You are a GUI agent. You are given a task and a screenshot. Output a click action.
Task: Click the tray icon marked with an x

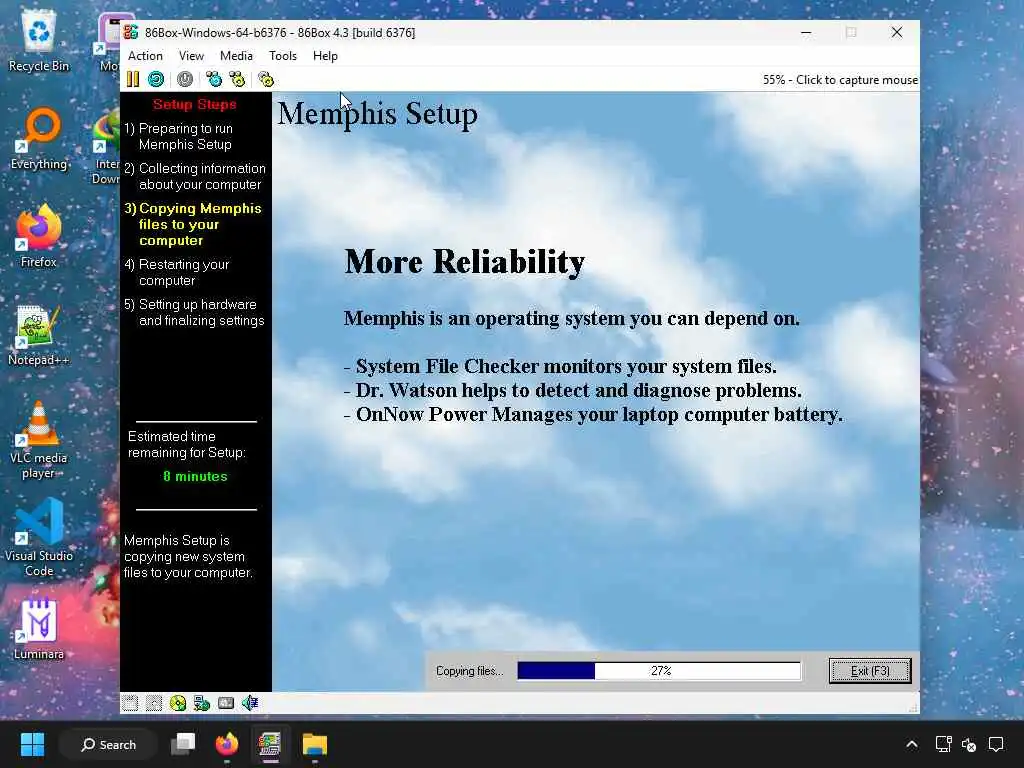tap(969, 744)
